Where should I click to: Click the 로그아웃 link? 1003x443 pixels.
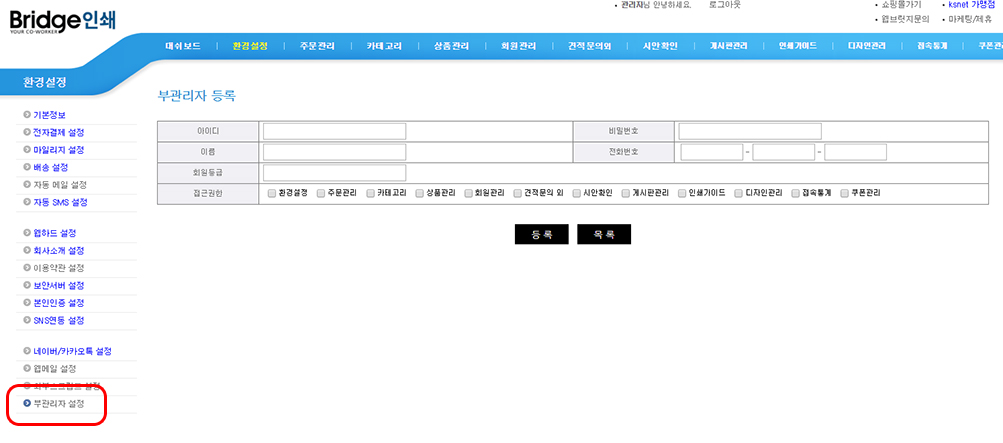pos(724,4)
